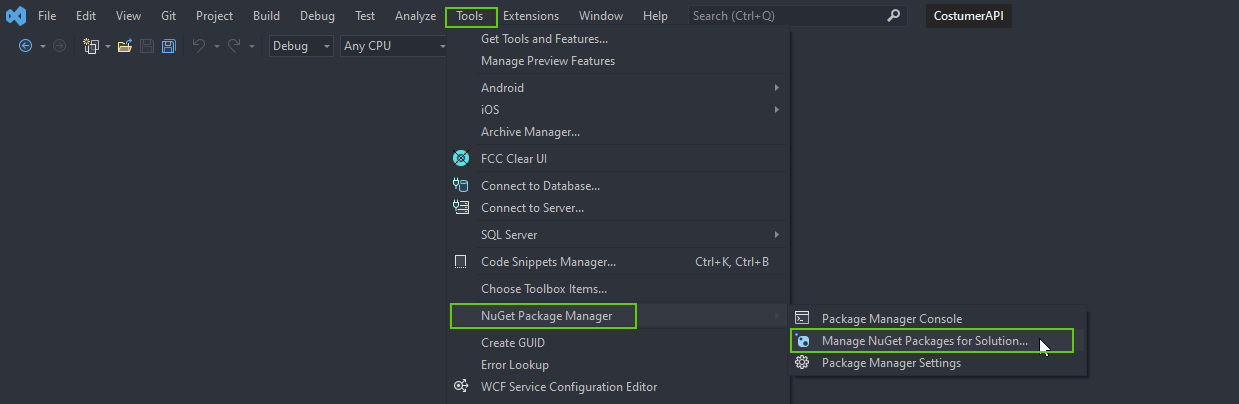The image size is (1239, 404).
Task: Click the undo arrow icon
Action: coord(199,46)
